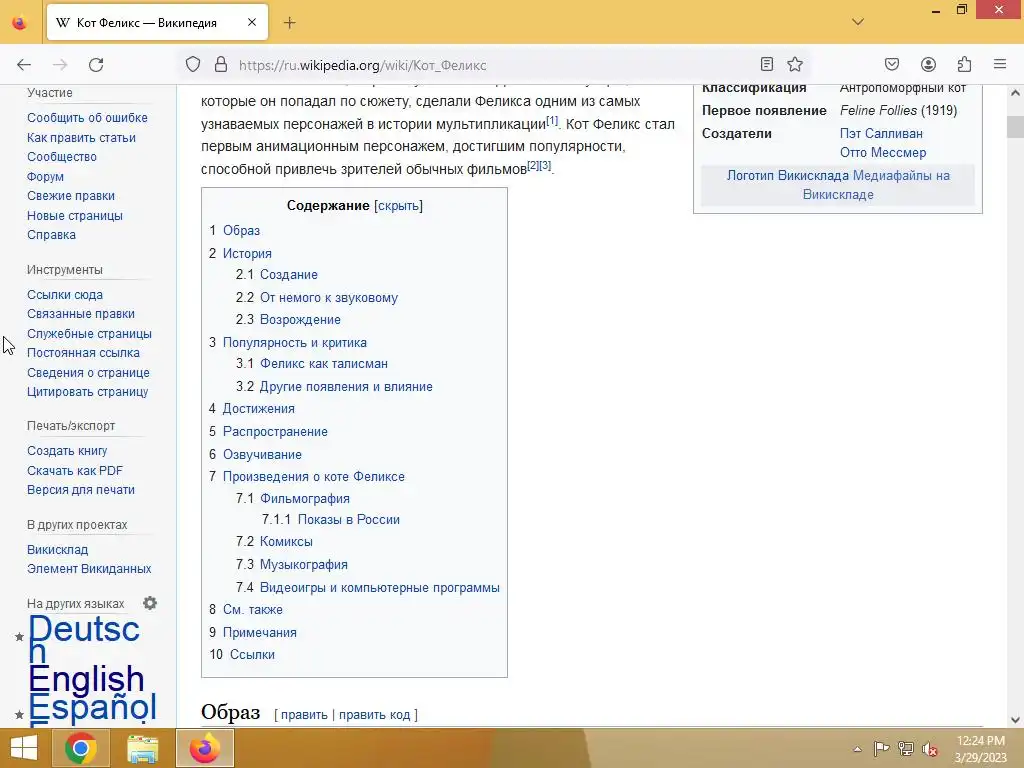
Task: Click Firefox icon in the taskbar
Action: point(204,748)
